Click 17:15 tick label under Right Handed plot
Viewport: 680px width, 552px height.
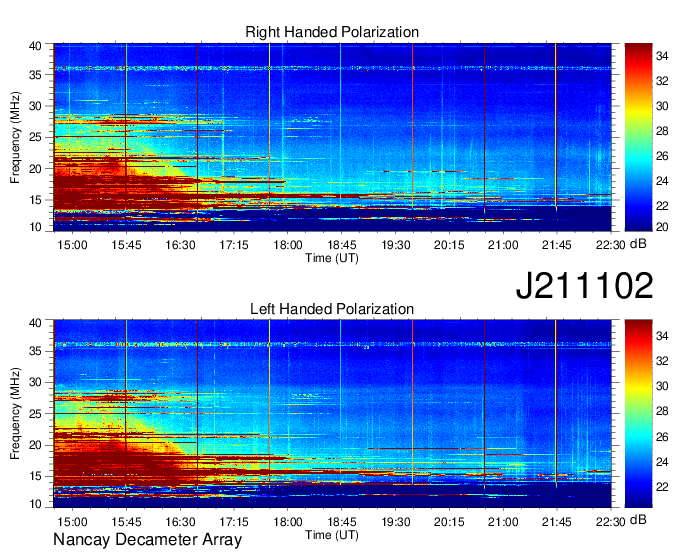coord(234,245)
